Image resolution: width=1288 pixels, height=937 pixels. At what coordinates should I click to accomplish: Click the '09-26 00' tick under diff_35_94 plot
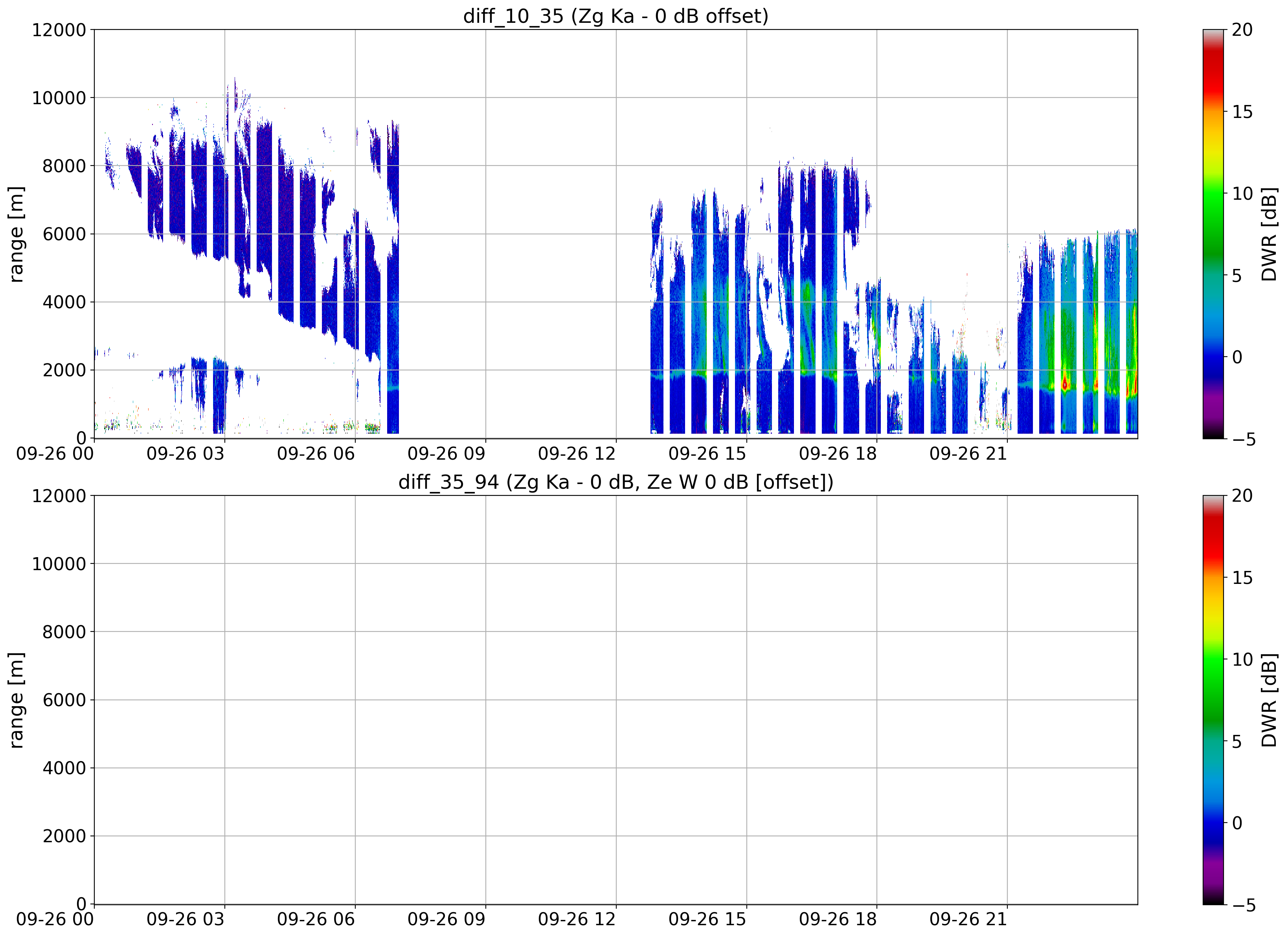coord(55,919)
